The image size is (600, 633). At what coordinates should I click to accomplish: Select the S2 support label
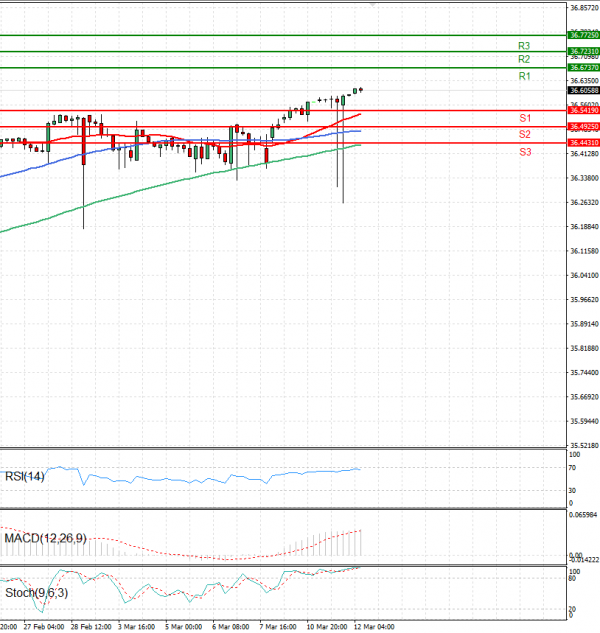click(524, 134)
